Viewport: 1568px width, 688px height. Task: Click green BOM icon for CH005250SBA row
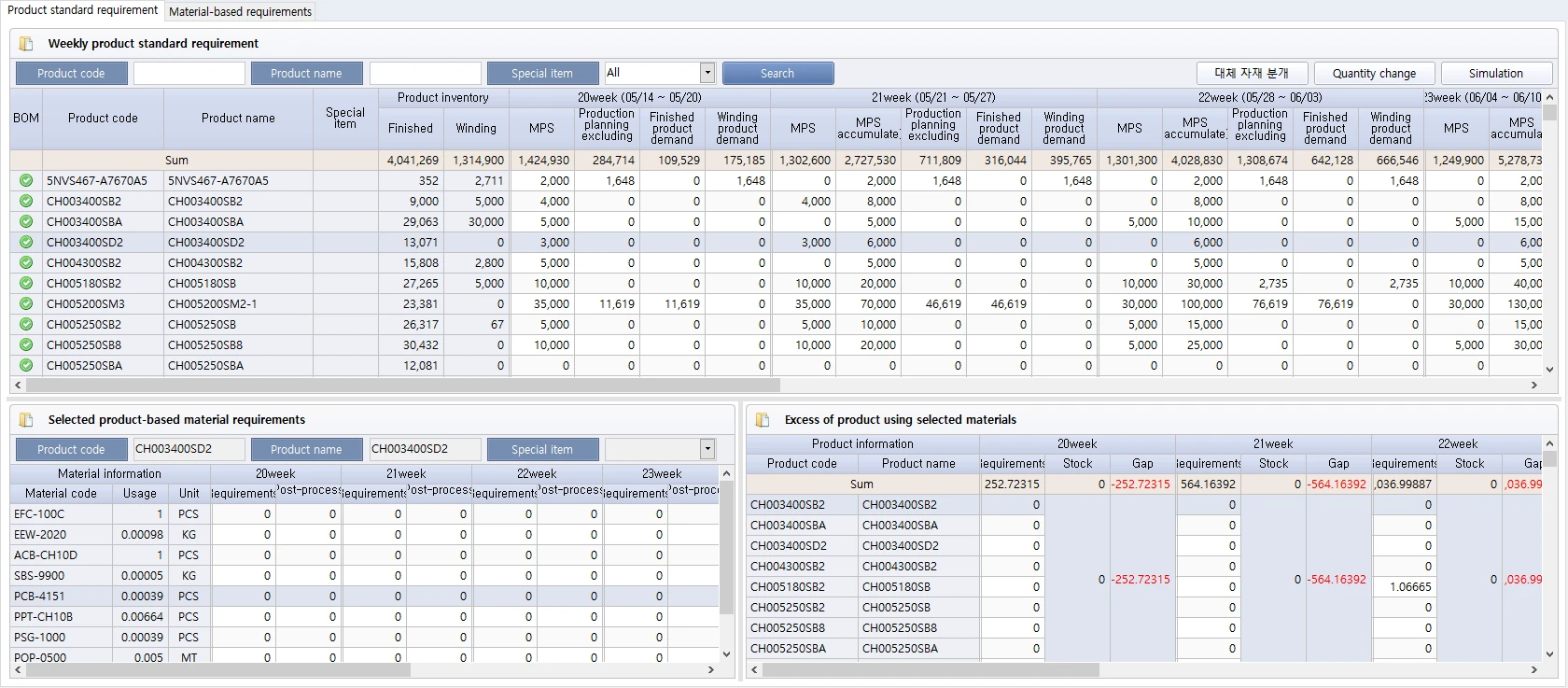[26, 366]
